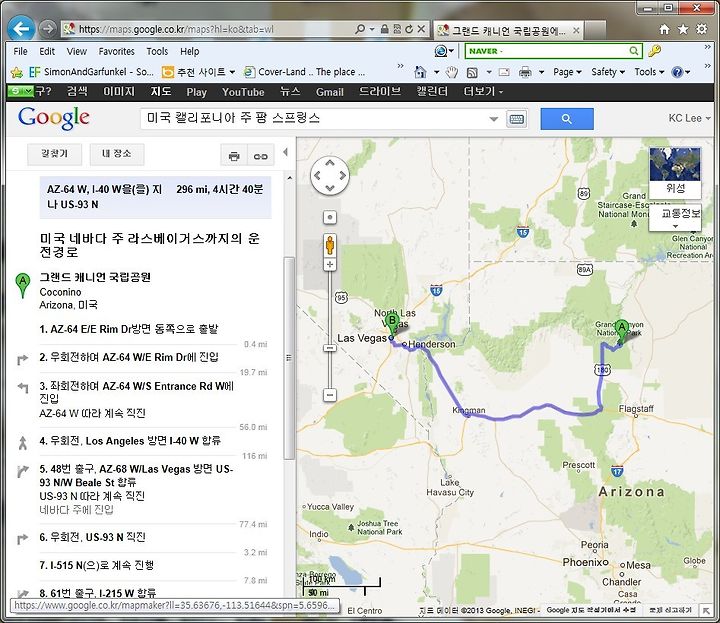Click the green A marker on map
The width and height of the screenshot is (720, 623).
[x=621, y=331]
